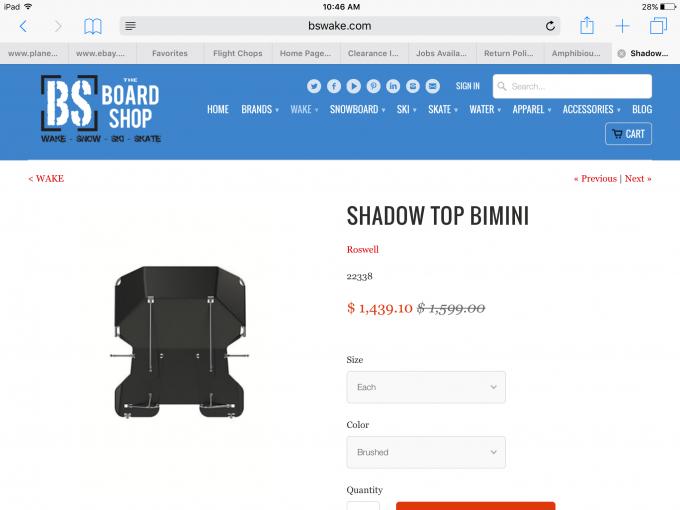Open the Safari bookmarks book icon
Viewport: 680px width, 510px height.
(92, 26)
